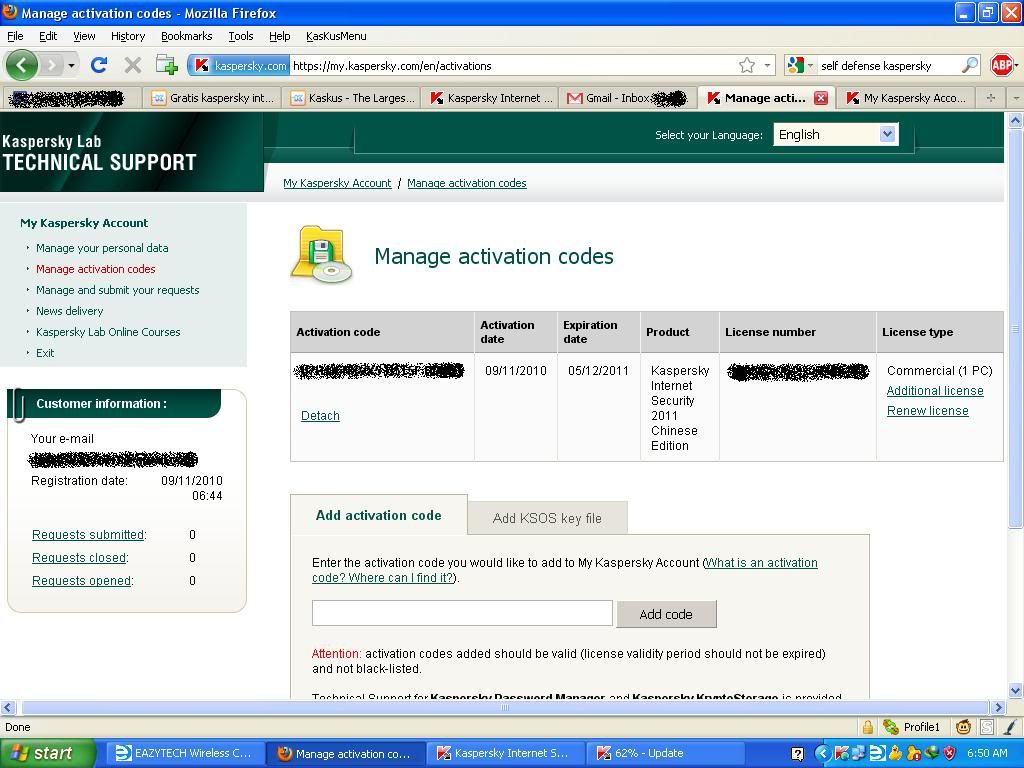Open the back/forward history dropdown arrow
1024x768 pixels.
click(71, 65)
